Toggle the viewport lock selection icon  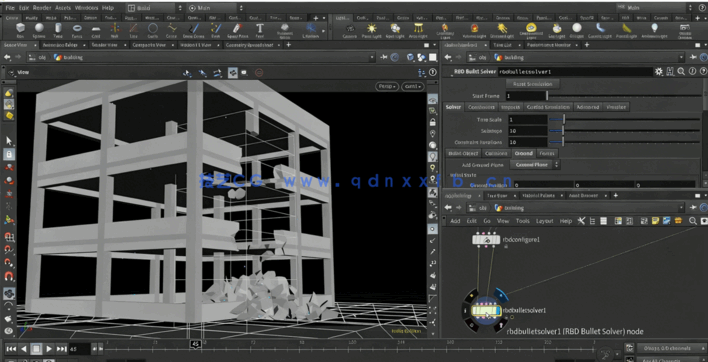(9, 154)
